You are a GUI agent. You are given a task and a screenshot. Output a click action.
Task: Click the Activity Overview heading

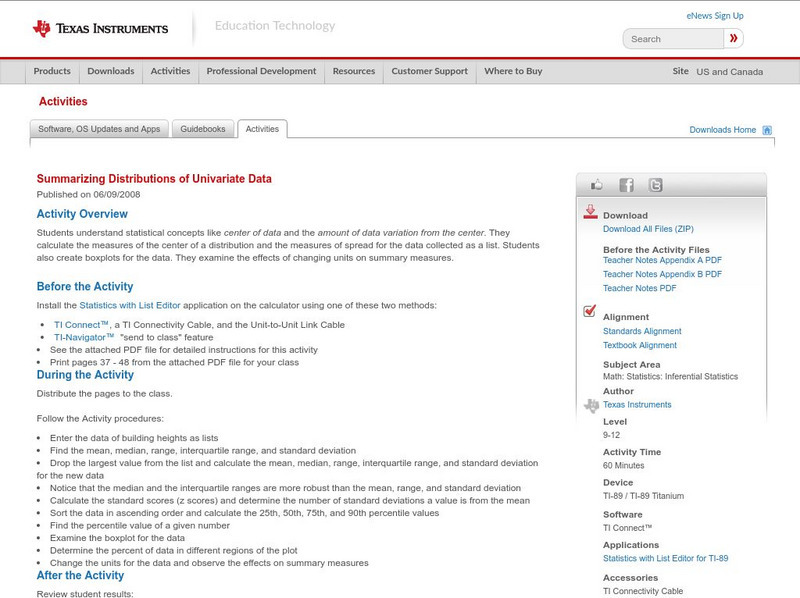point(82,214)
